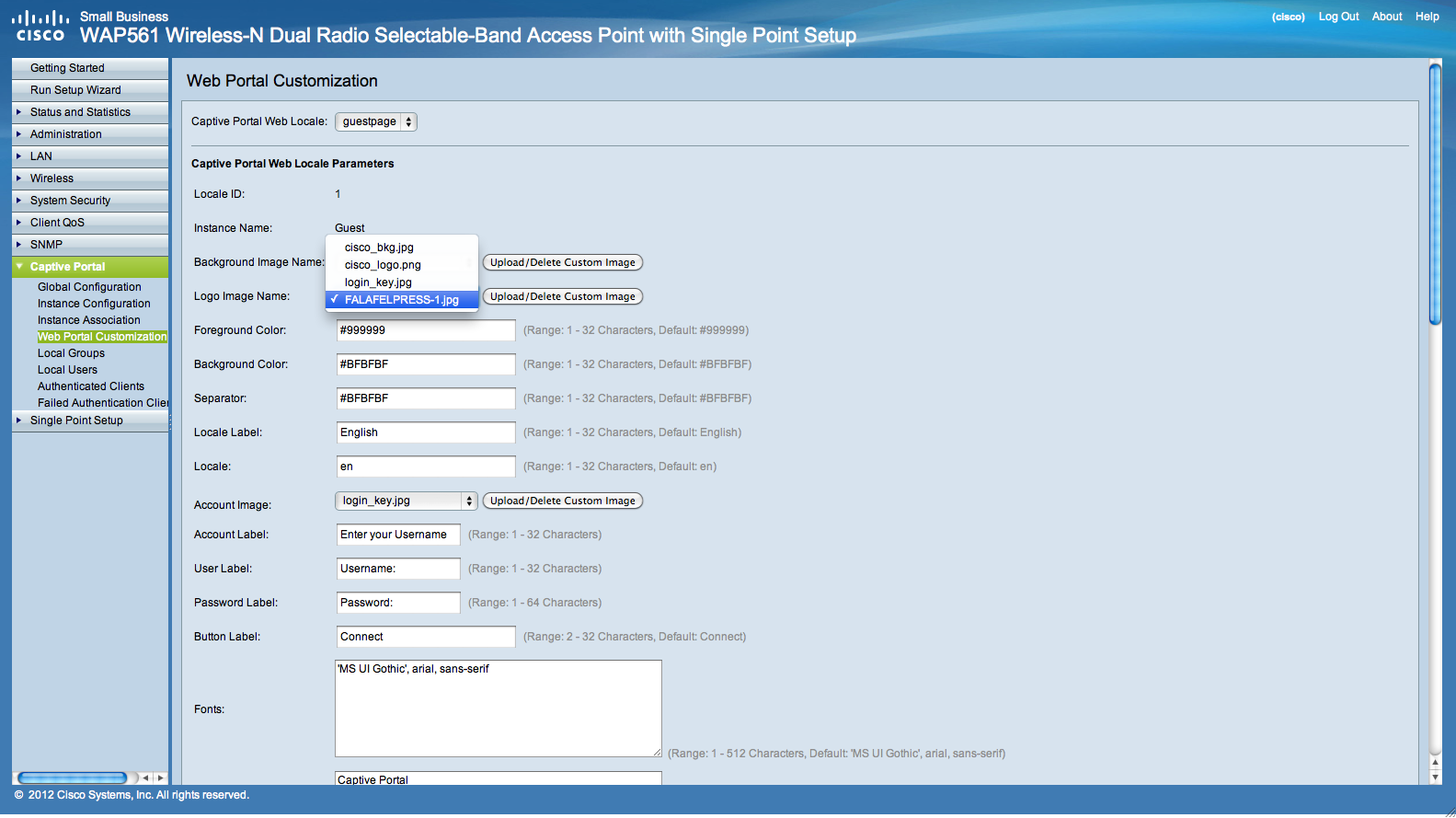This screenshot has height=818, width=1456.
Task: Expand the System Security arrow
Action: [x=18, y=200]
